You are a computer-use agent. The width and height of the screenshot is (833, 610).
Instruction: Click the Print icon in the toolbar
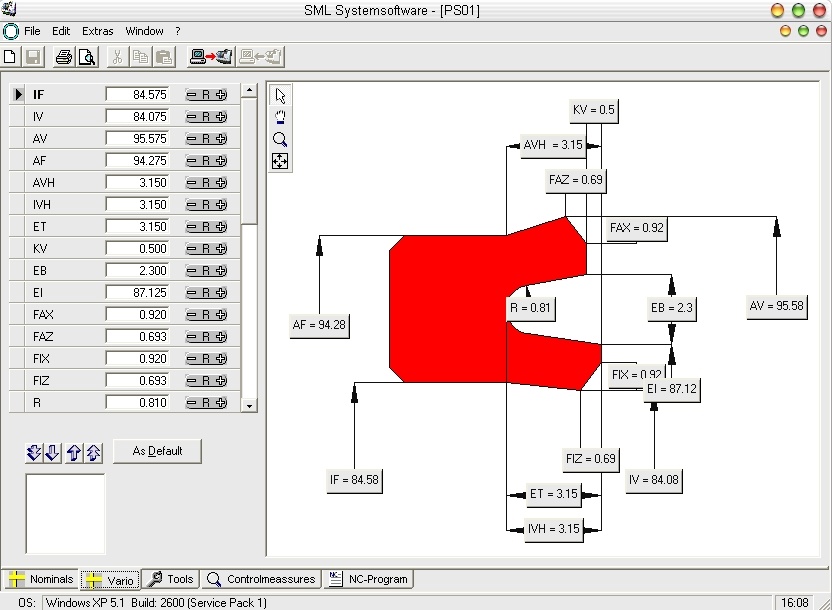(x=64, y=56)
